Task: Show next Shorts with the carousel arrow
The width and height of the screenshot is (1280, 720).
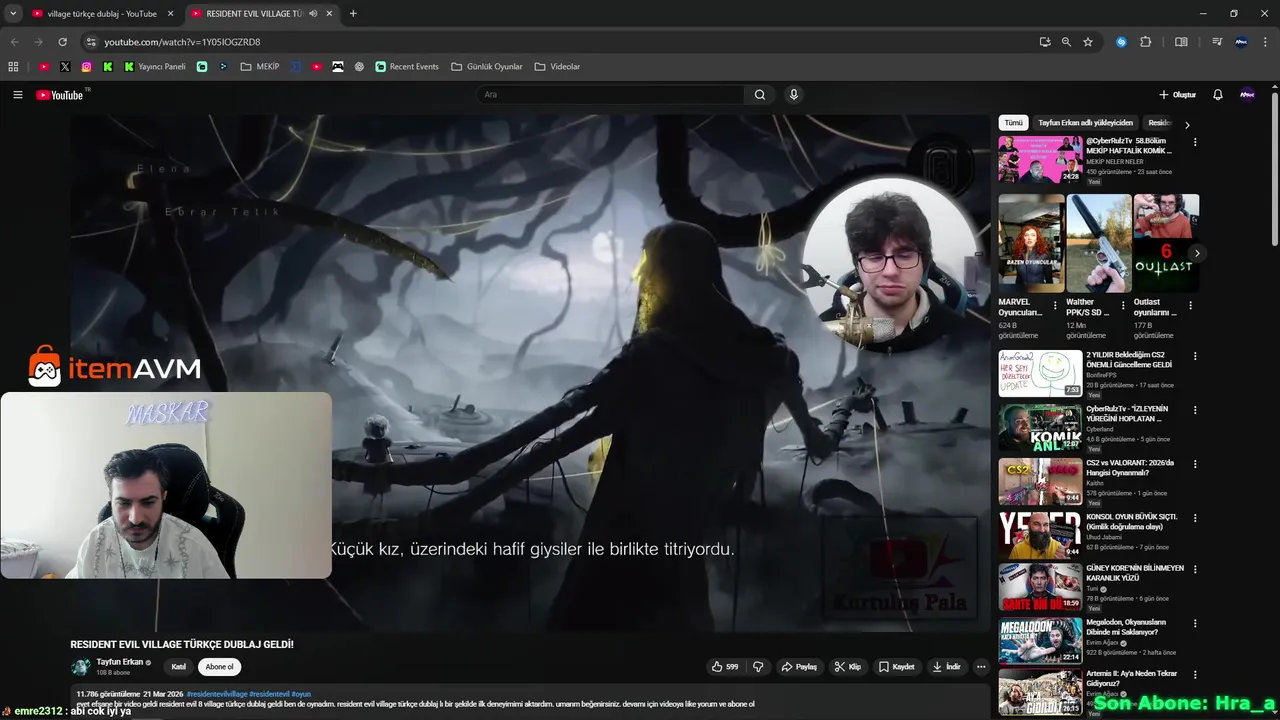Action: tap(1197, 254)
